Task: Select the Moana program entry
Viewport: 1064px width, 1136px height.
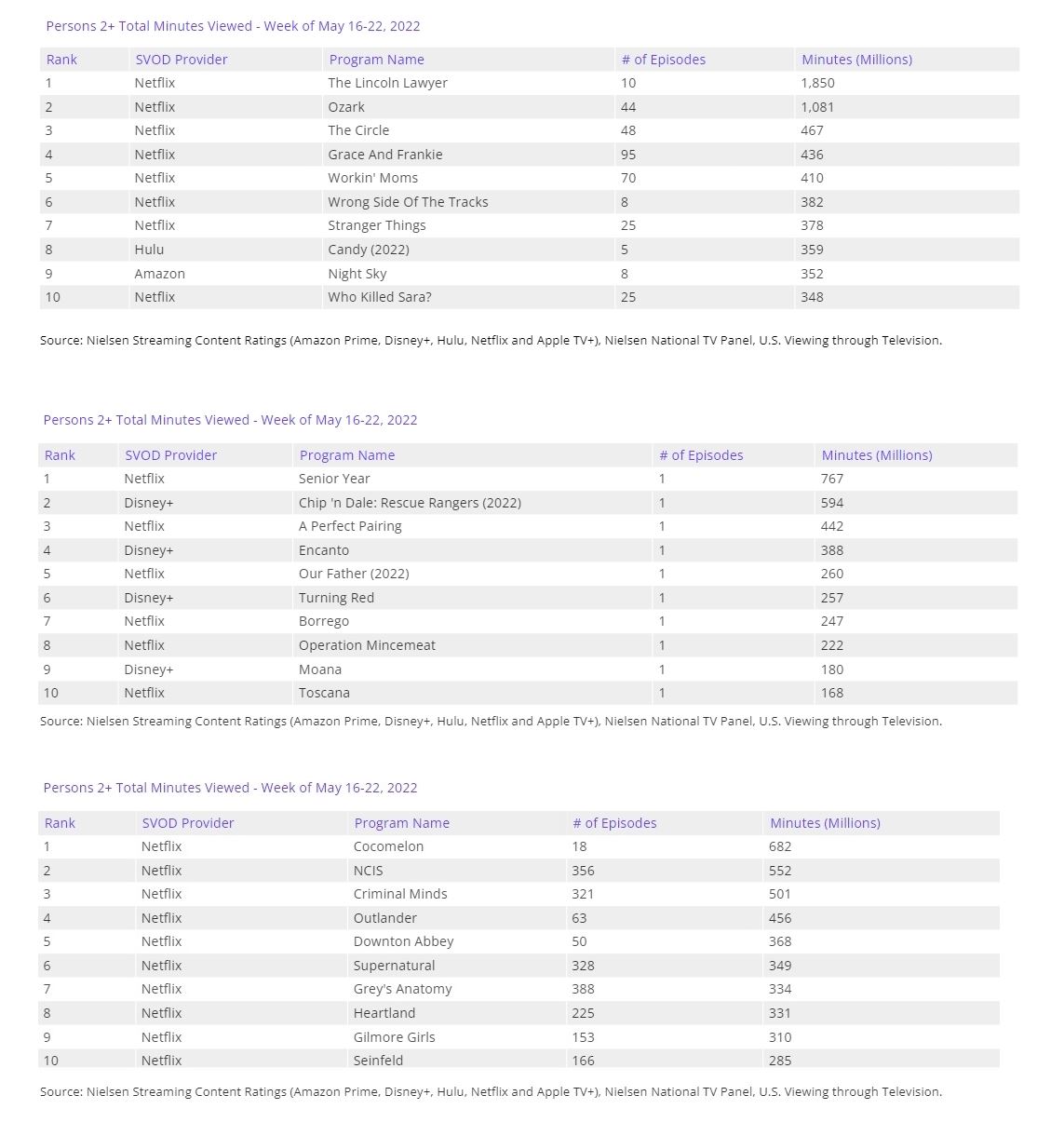Action: click(320, 669)
